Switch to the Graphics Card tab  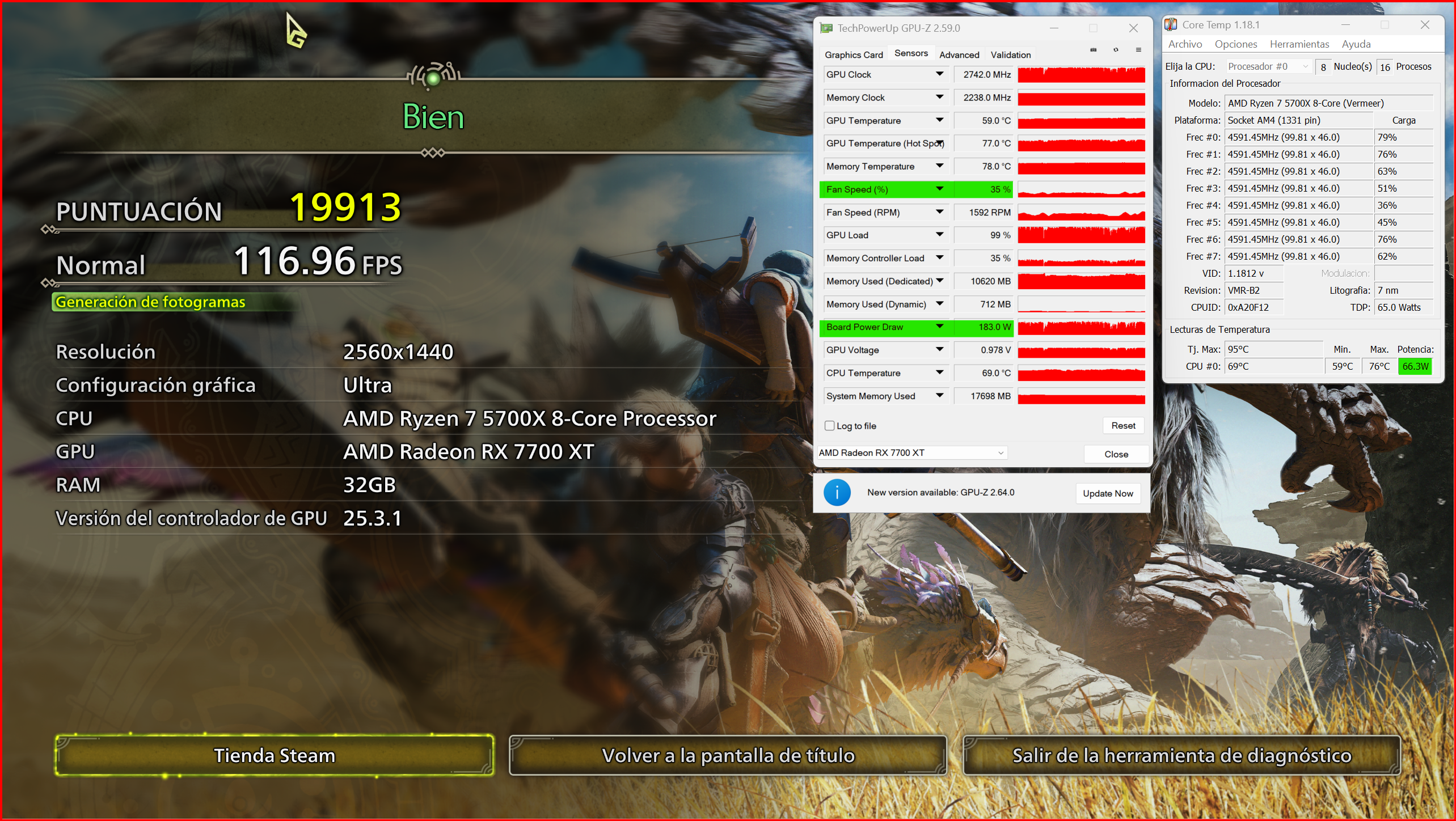[x=854, y=54]
